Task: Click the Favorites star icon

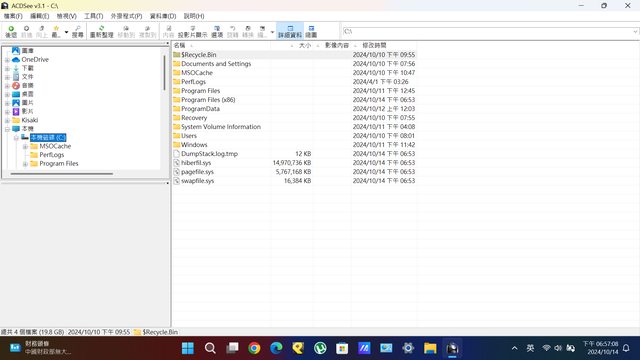Action: [x=56, y=31]
